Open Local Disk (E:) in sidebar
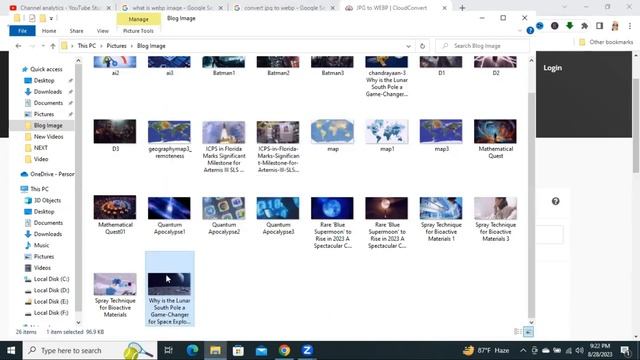The height and width of the screenshot is (360, 640). point(51,302)
